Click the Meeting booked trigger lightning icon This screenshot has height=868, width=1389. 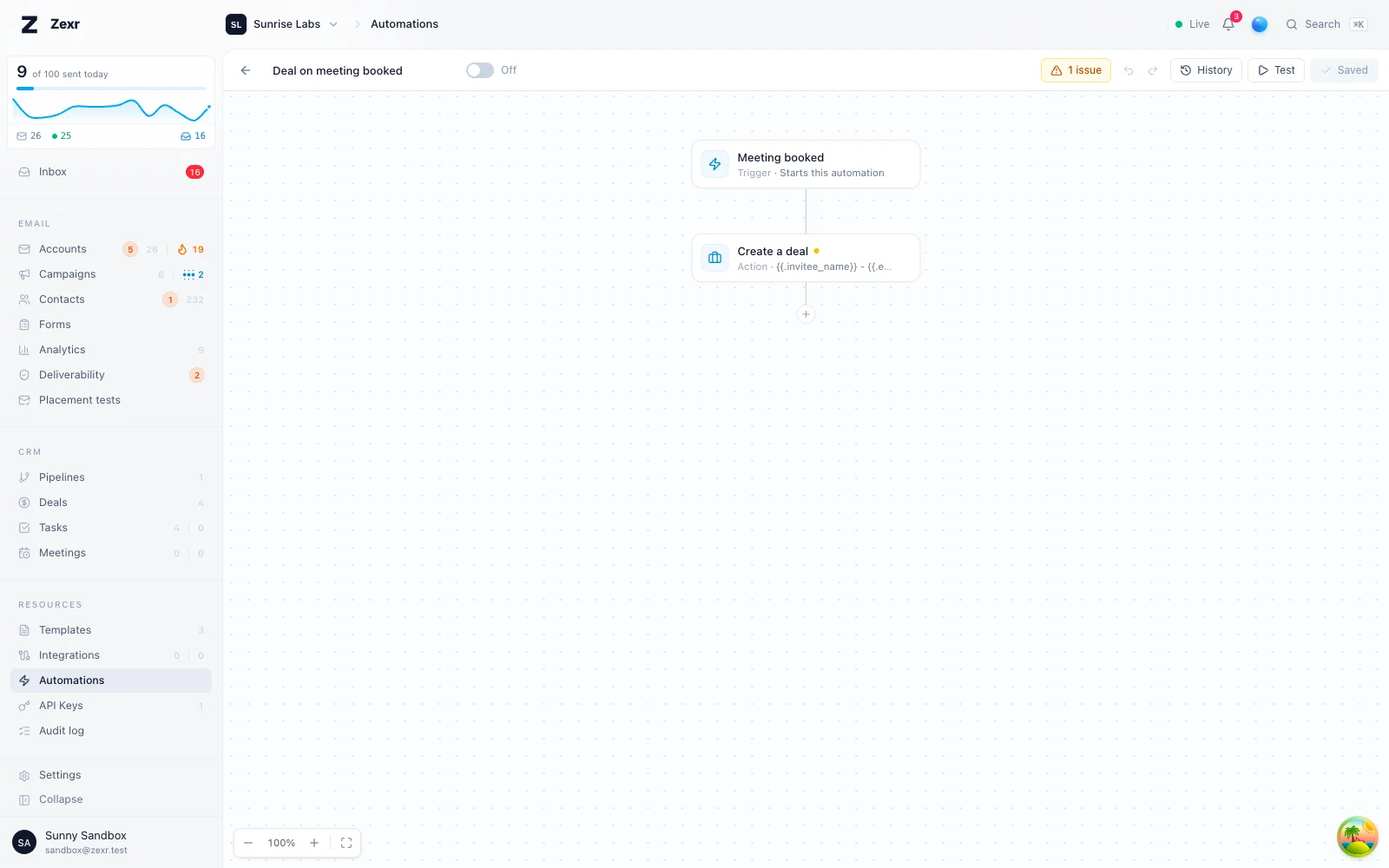tap(714, 164)
